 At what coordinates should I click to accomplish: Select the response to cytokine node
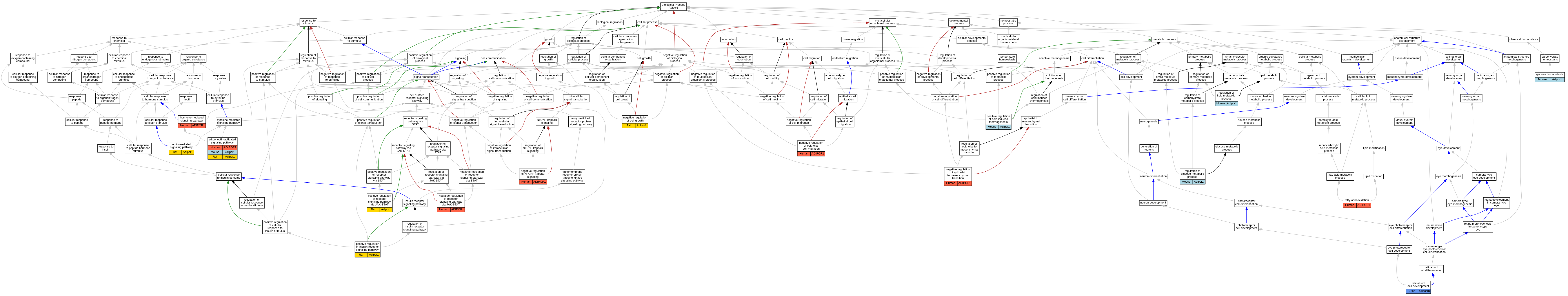click(x=221, y=77)
